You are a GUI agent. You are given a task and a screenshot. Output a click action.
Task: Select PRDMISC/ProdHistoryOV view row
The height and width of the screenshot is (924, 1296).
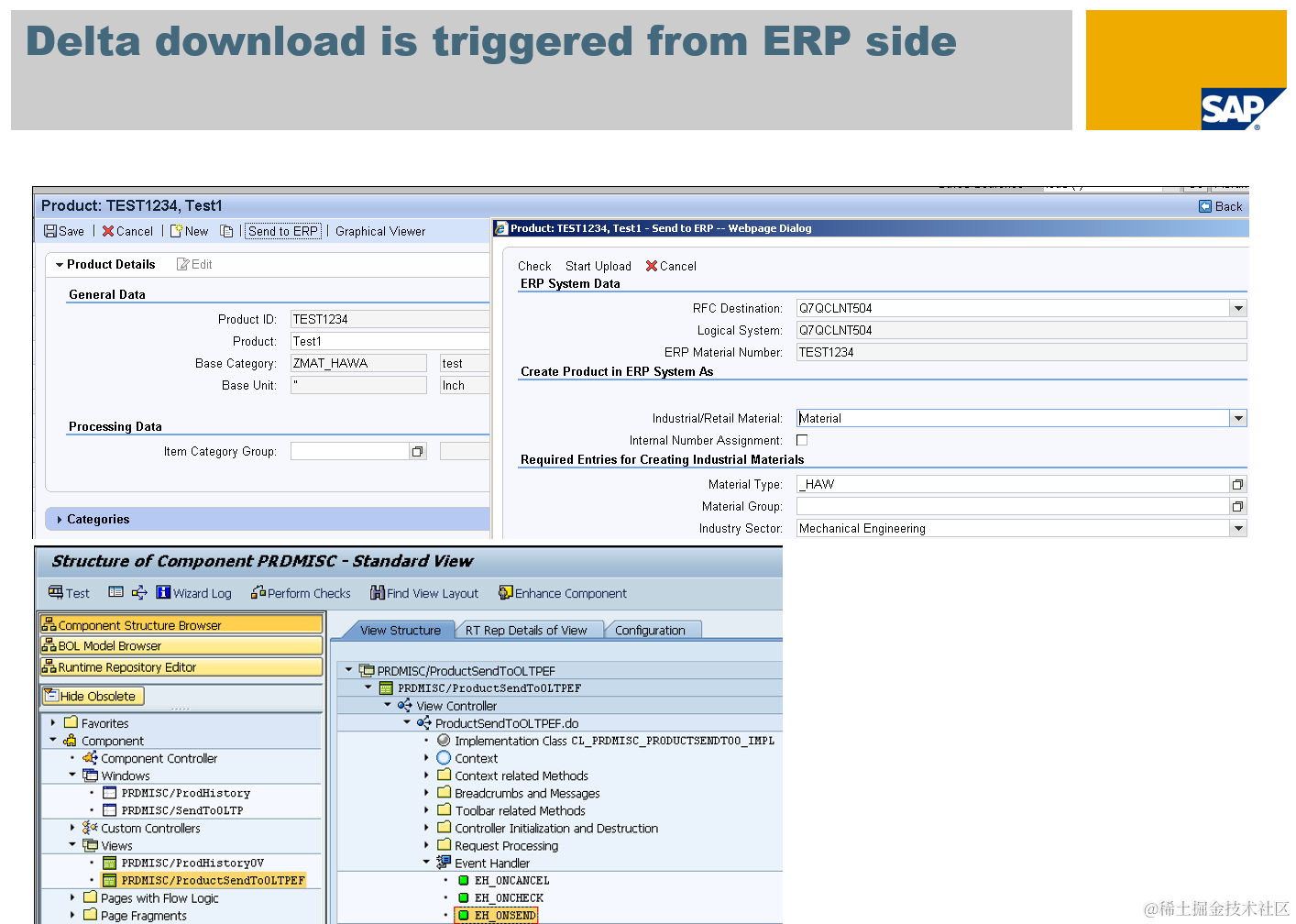pos(192,863)
